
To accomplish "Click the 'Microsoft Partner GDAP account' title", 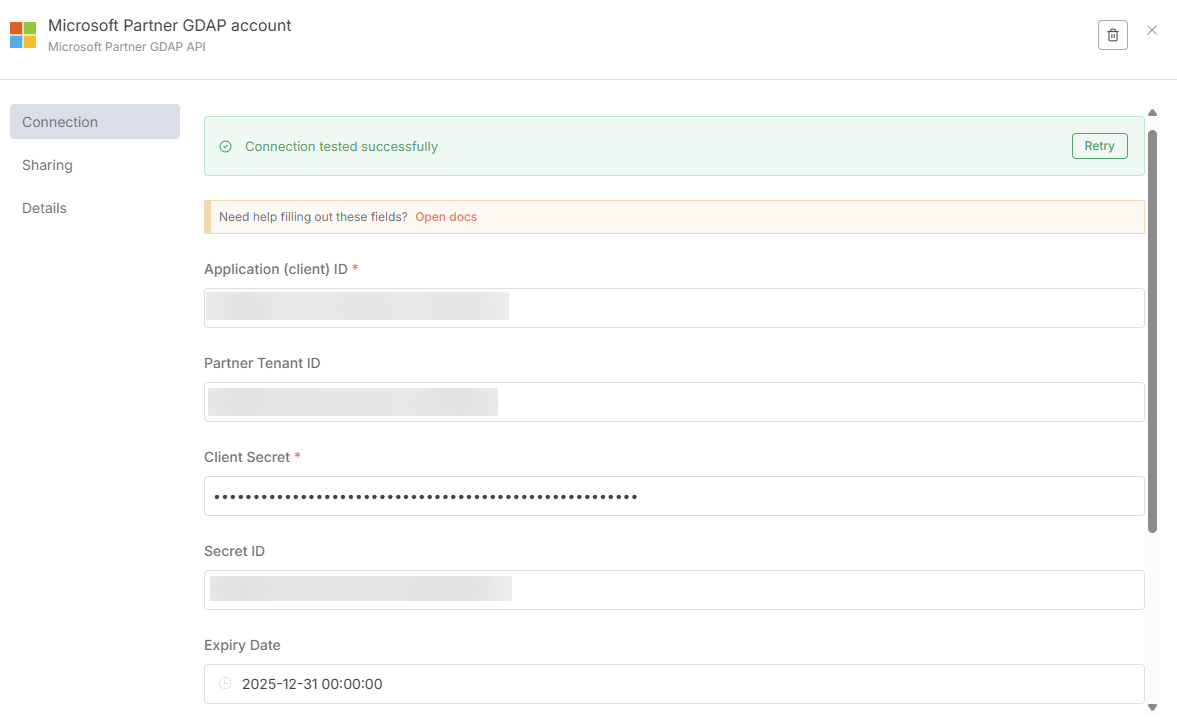I will (170, 25).
